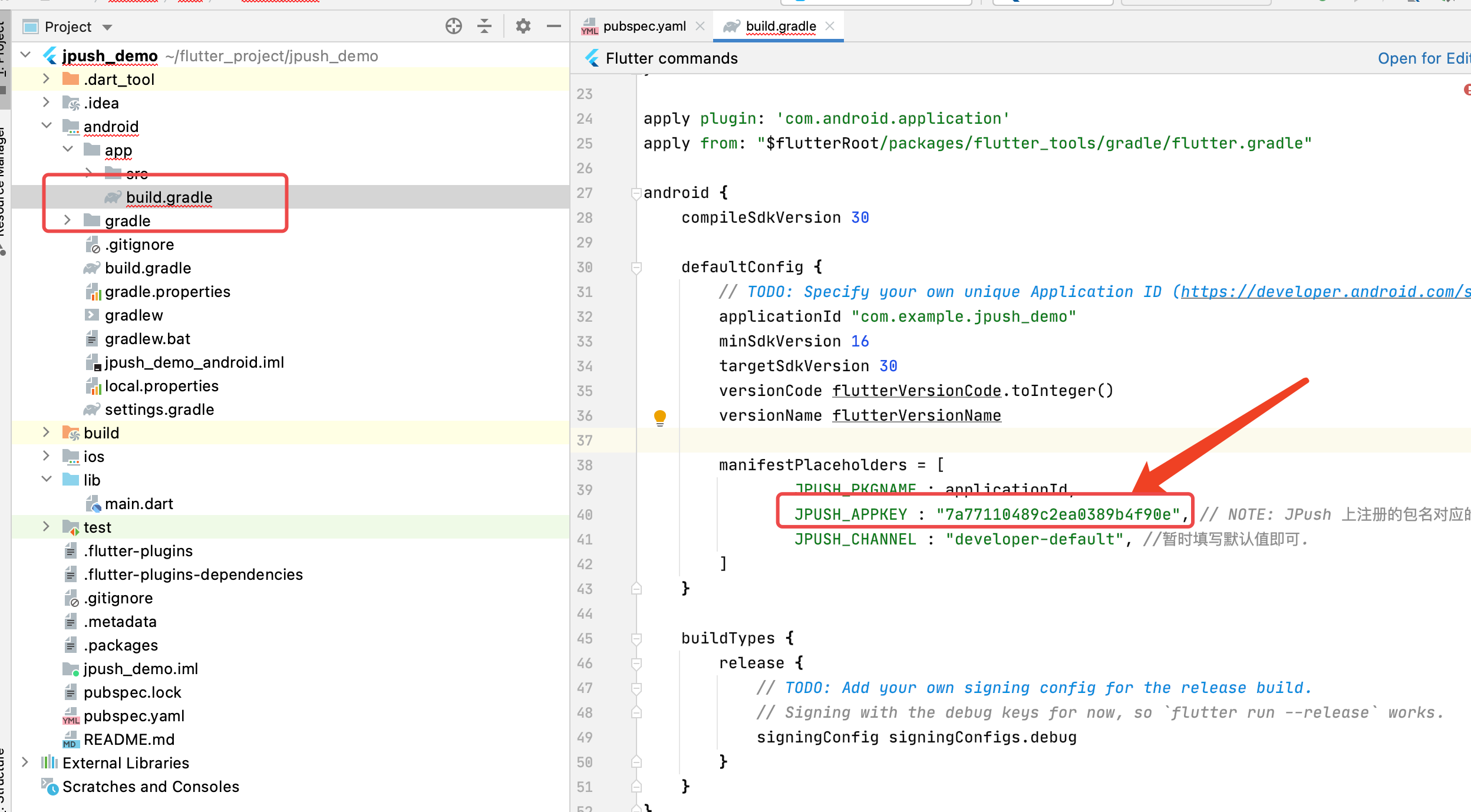The image size is (1471, 812).
Task: Click the locate/scroll-from-source target icon
Action: pyautogui.click(x=453, y=26)
